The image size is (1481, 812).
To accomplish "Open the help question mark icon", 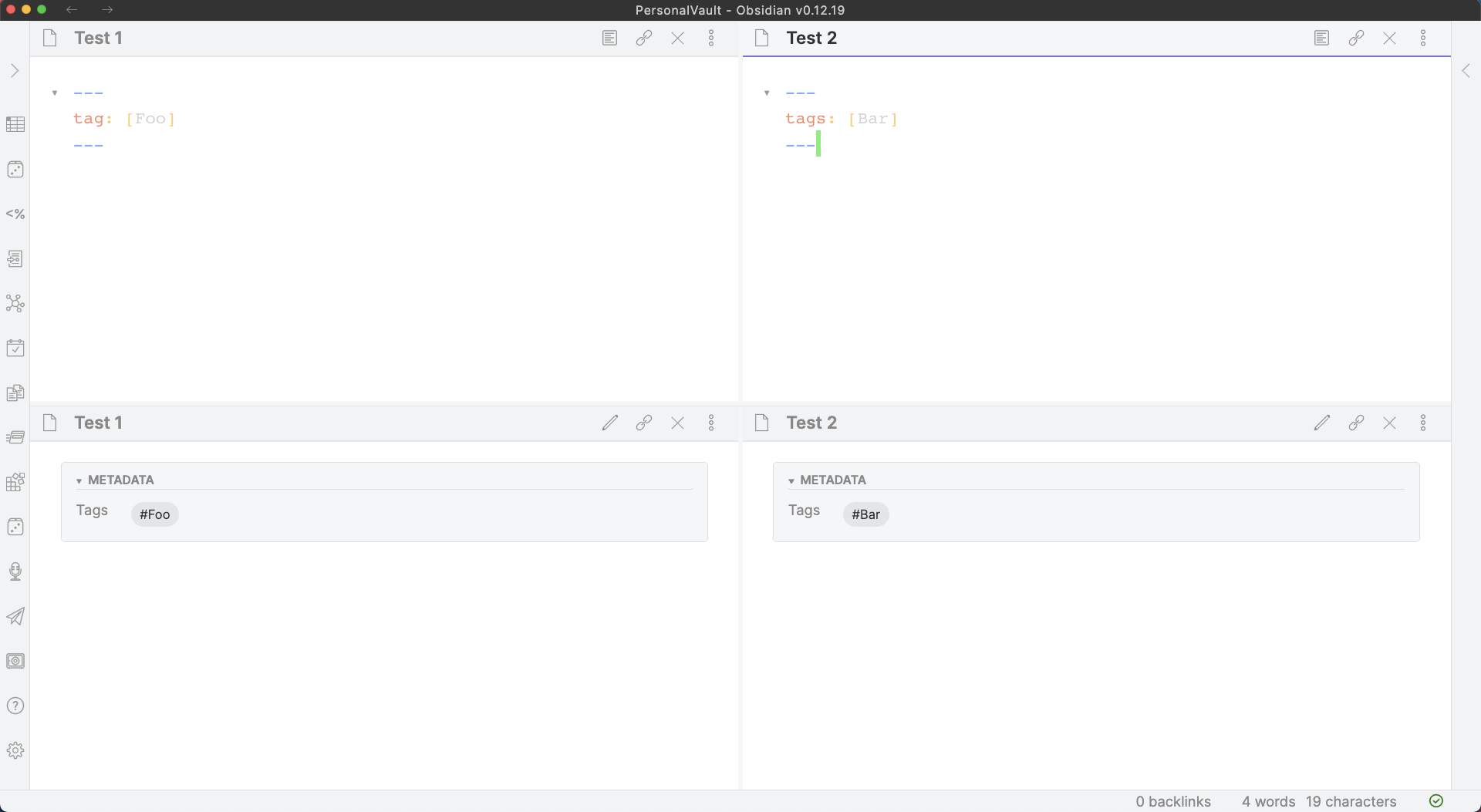I will [x=15, y=706].
